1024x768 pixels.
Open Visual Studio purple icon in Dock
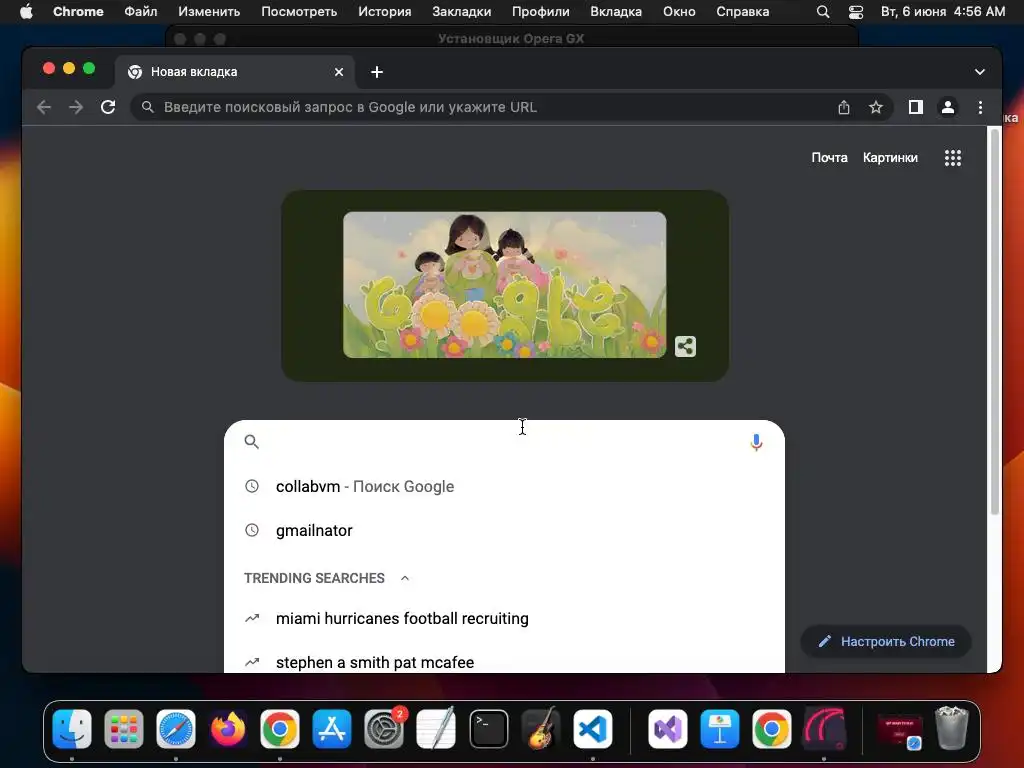click(667, 728)
